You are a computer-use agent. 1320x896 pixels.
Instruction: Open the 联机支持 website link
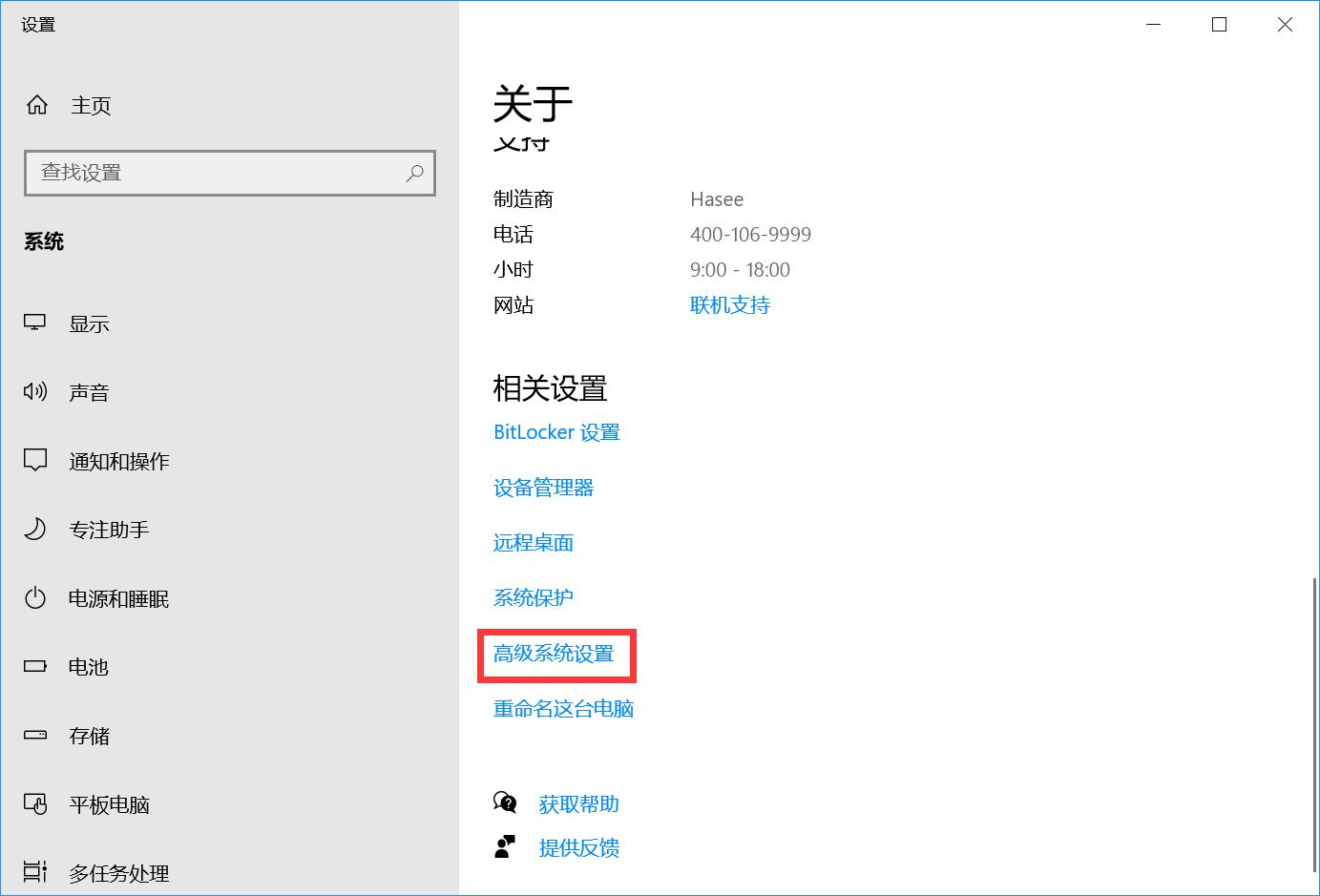click(730, 305)
